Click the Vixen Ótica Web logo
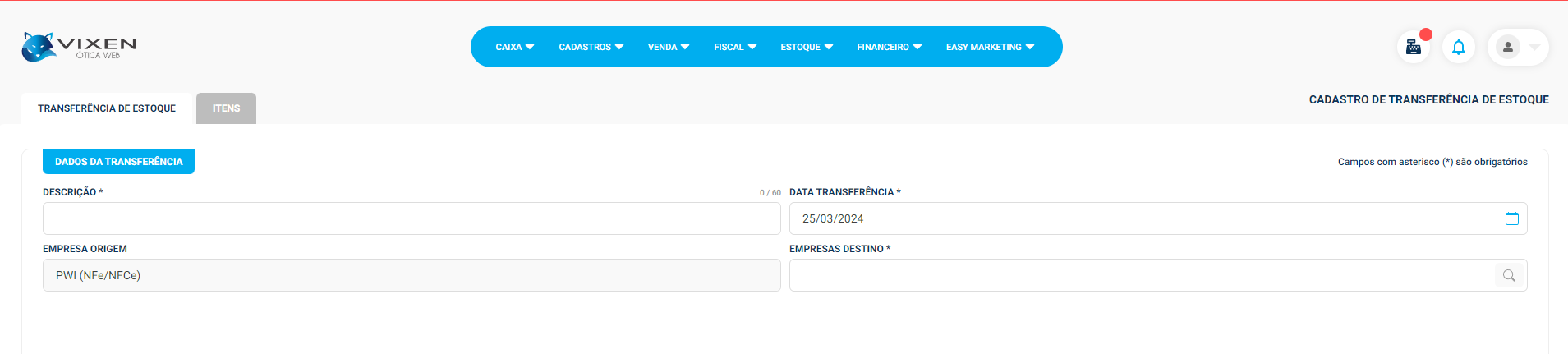Viewport: 1568px width, 354px height. tap(79, 47)
